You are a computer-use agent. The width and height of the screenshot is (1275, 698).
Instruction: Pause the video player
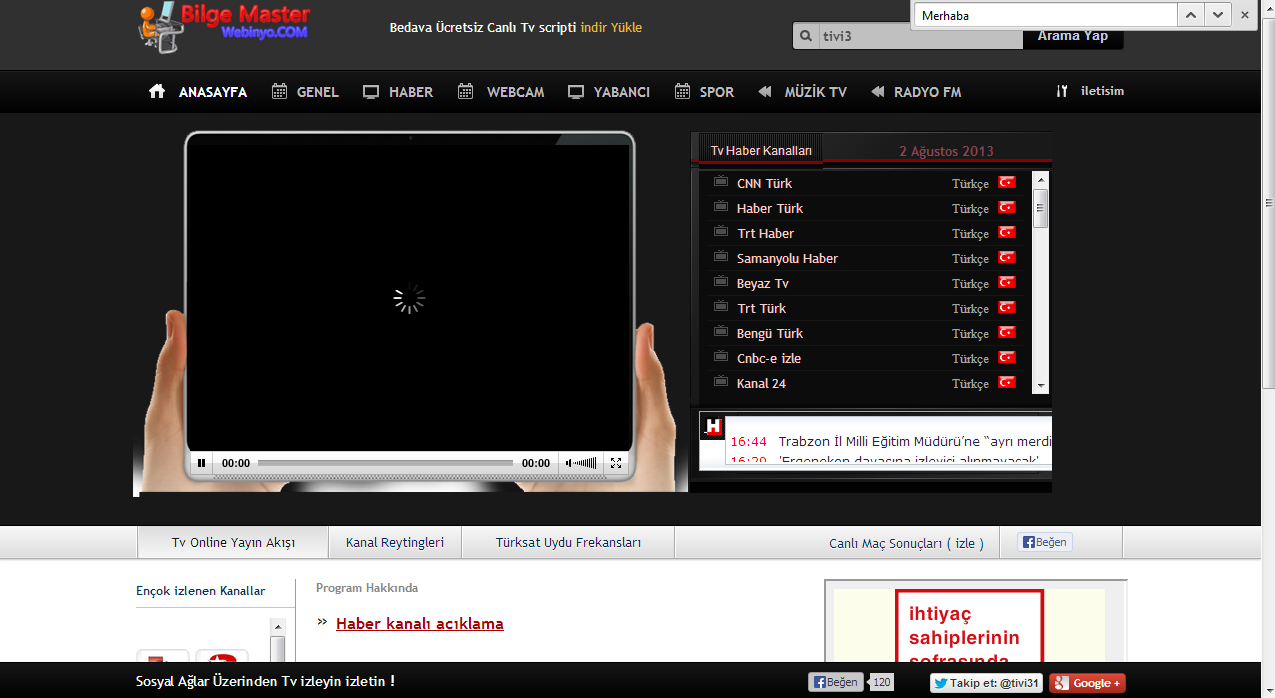(x=201, y=463)
